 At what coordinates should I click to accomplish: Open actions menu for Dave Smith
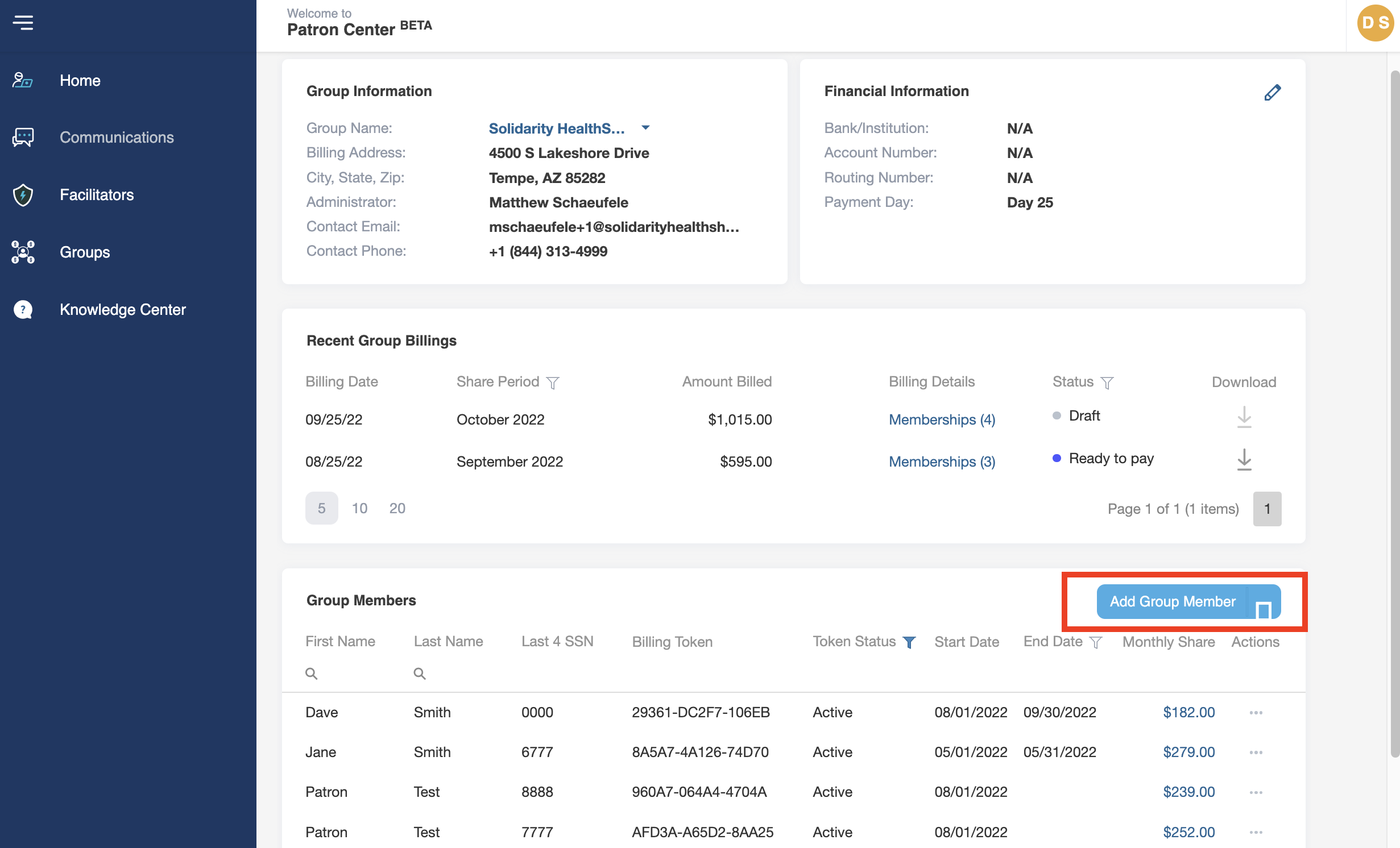[x=1256, y=713]
